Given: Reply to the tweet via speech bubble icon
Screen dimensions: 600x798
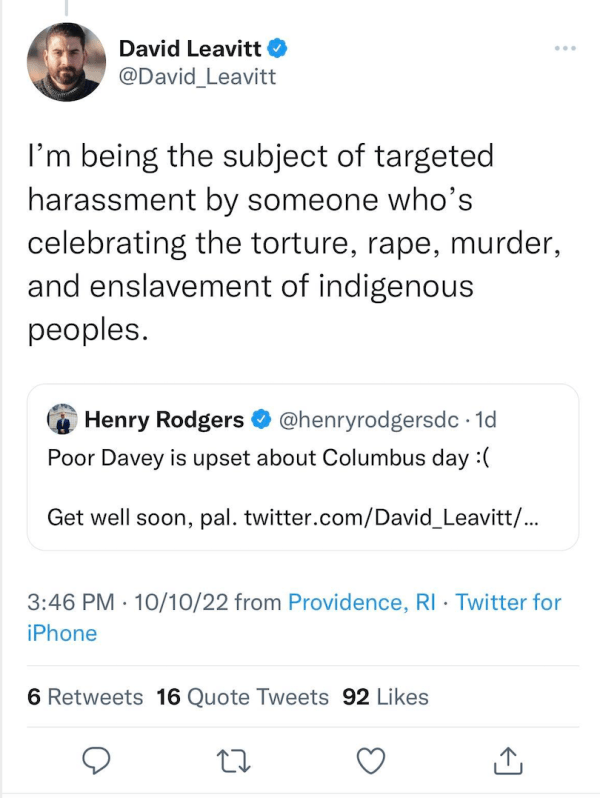Looking at the screenshot, I should 94,760.
